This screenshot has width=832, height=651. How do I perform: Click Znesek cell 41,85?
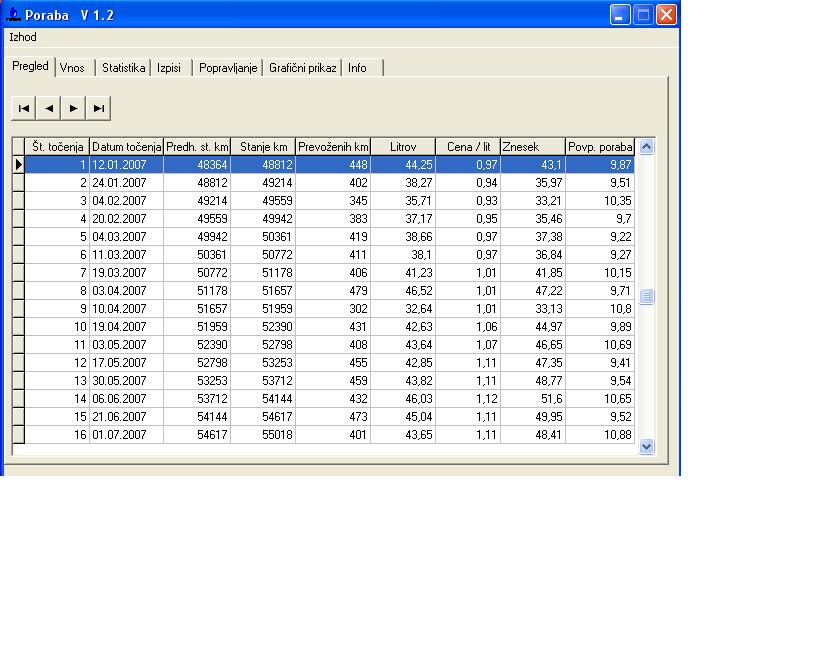coord(533,273)
